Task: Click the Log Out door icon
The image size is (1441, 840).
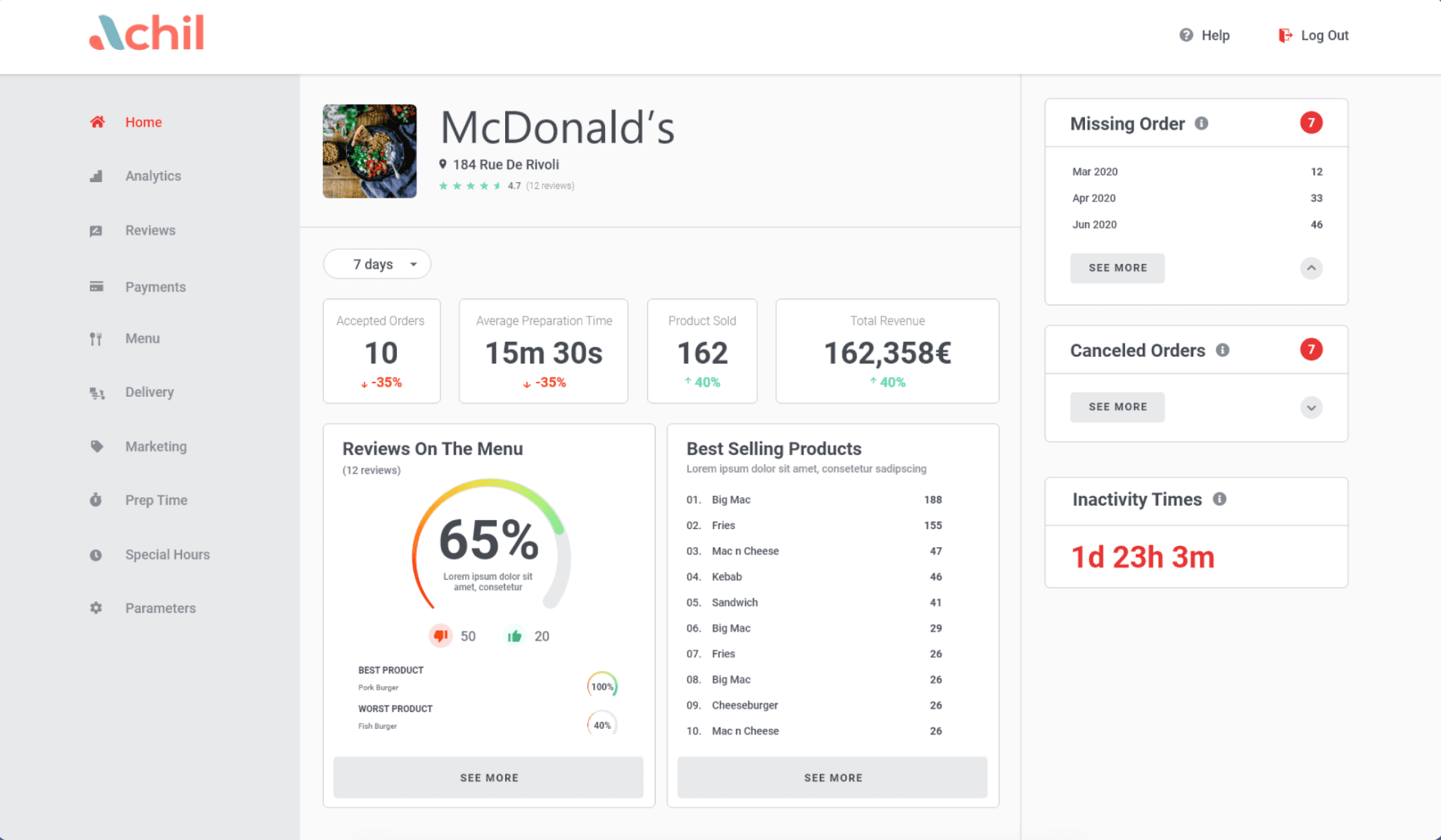Action: tap(1285, 35)
